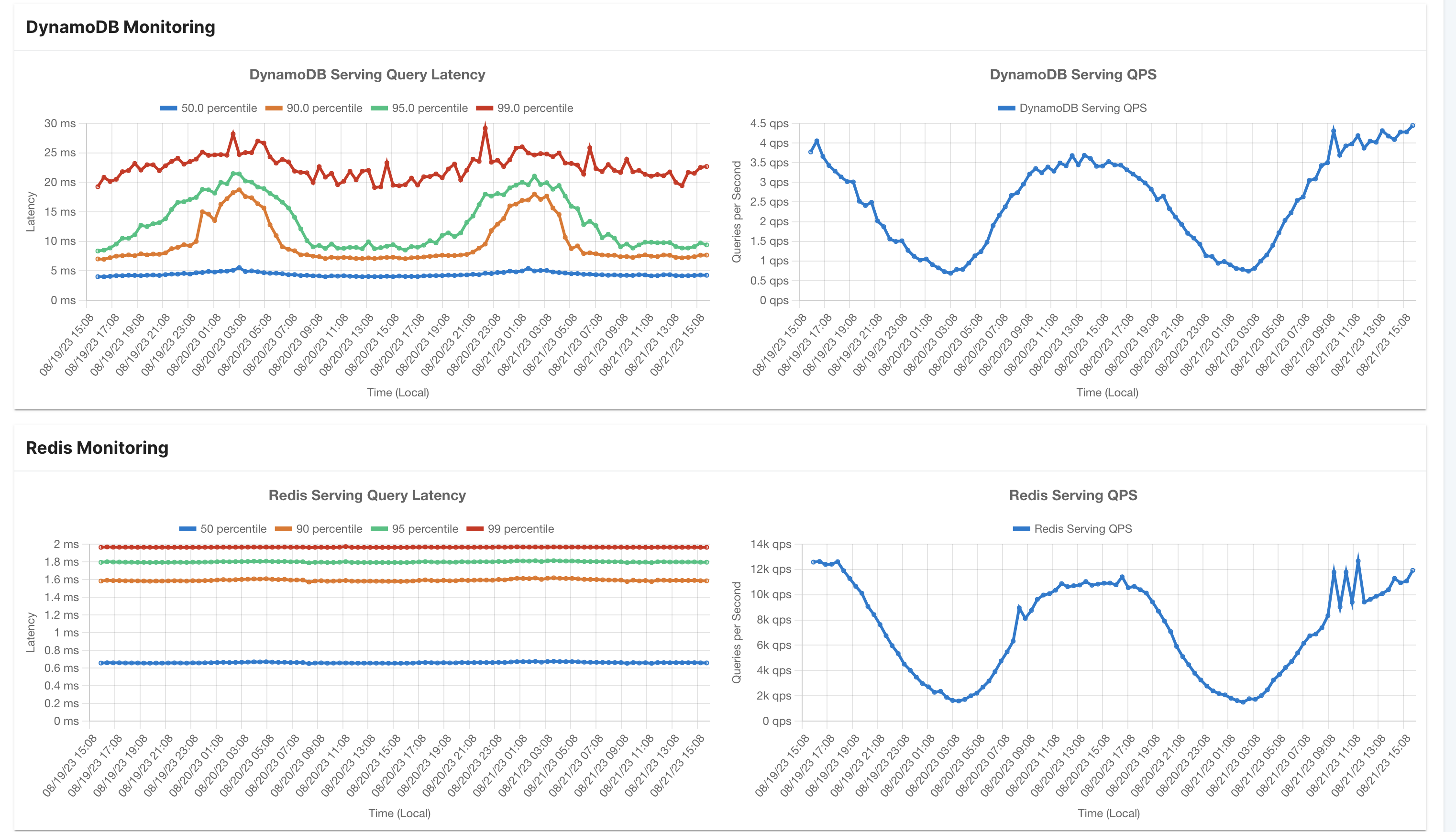Click the Time (Local) label under Redis QPS chart

(1109, 813)
